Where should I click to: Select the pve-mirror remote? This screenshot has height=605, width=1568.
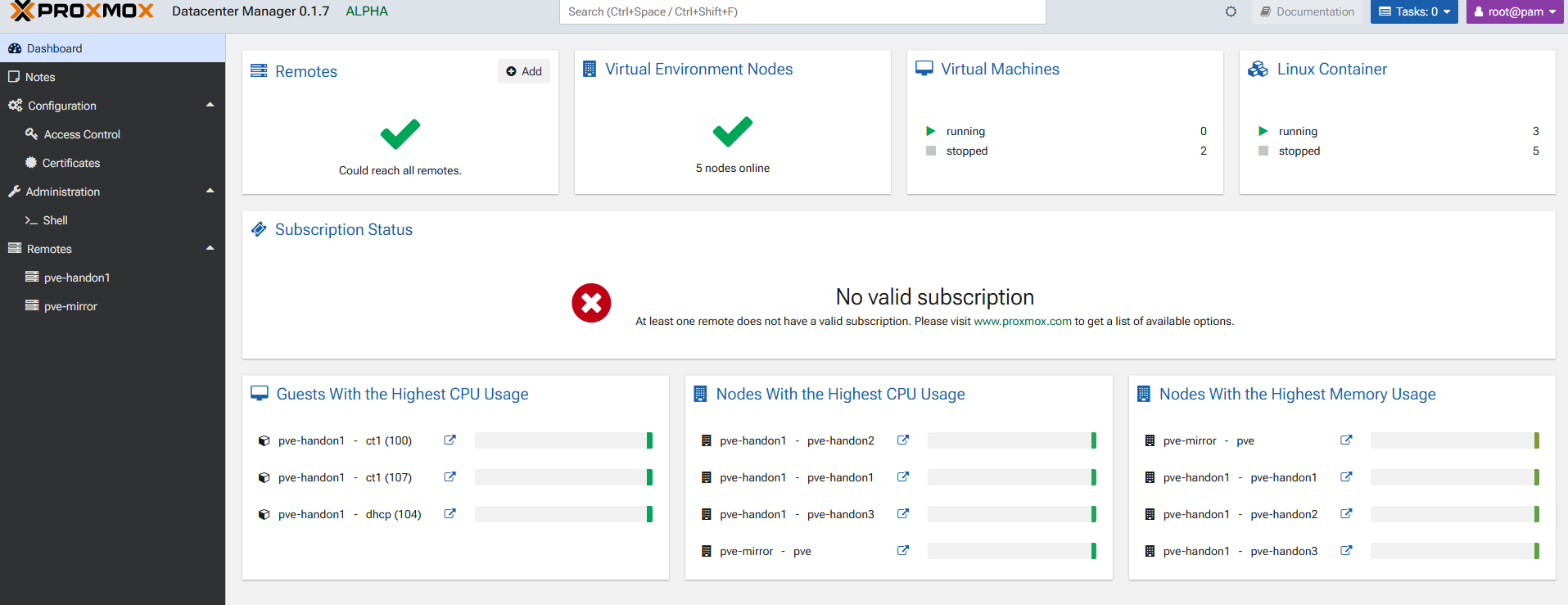[x=70, y=306]
